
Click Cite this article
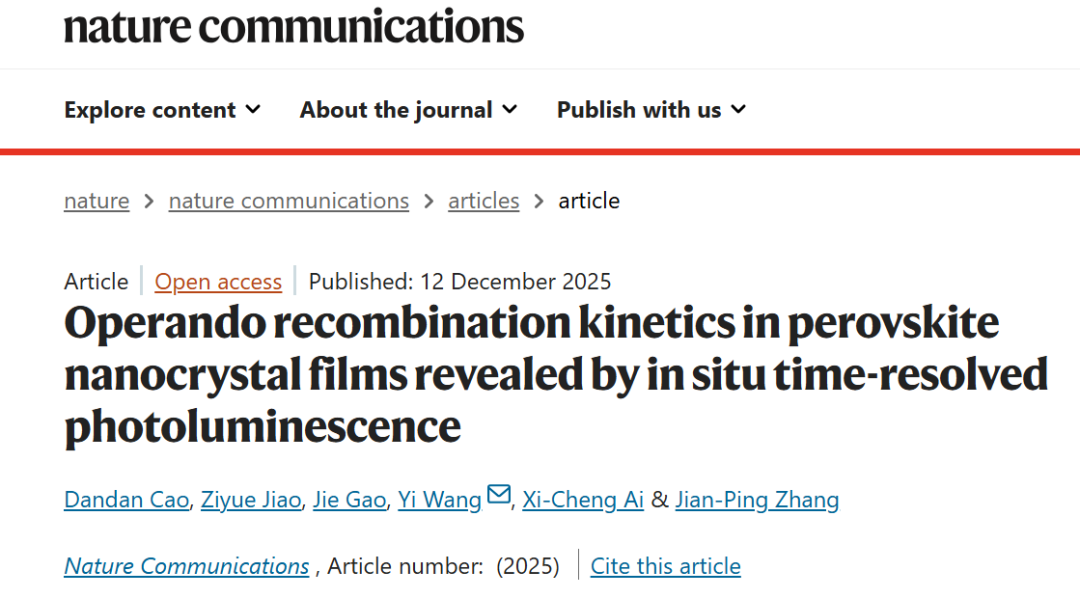(x=666, y=566)
